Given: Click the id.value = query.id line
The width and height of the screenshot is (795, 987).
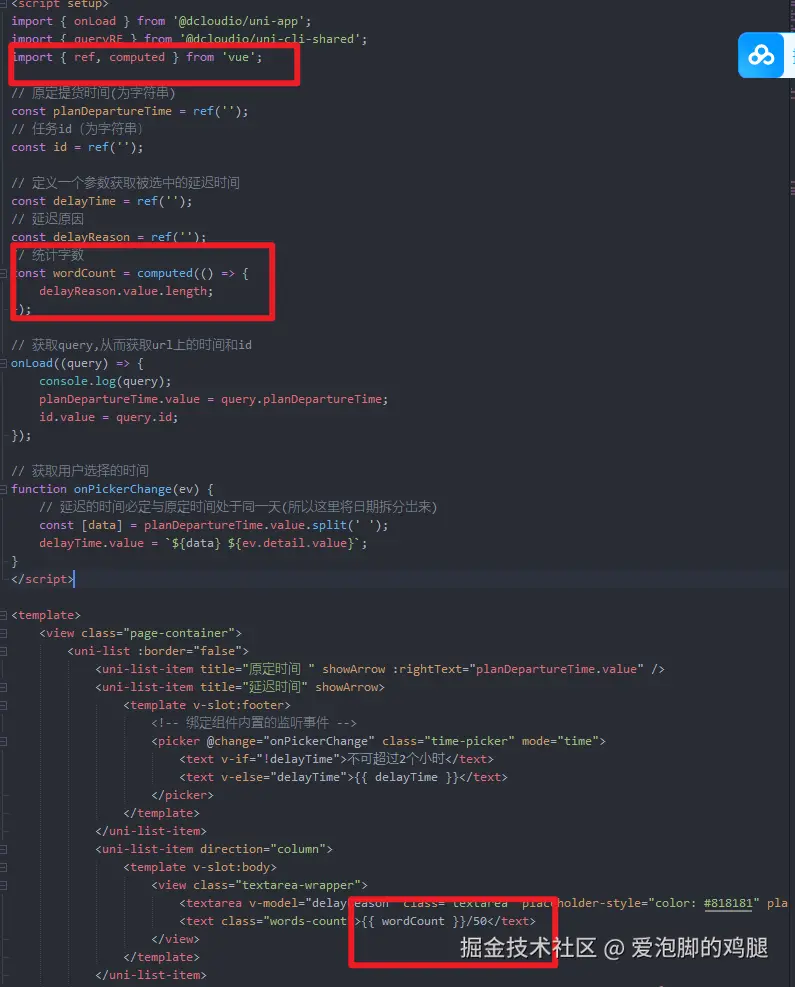Looking at the screenshot, I should pyautogui.click(x=108, y=417).
